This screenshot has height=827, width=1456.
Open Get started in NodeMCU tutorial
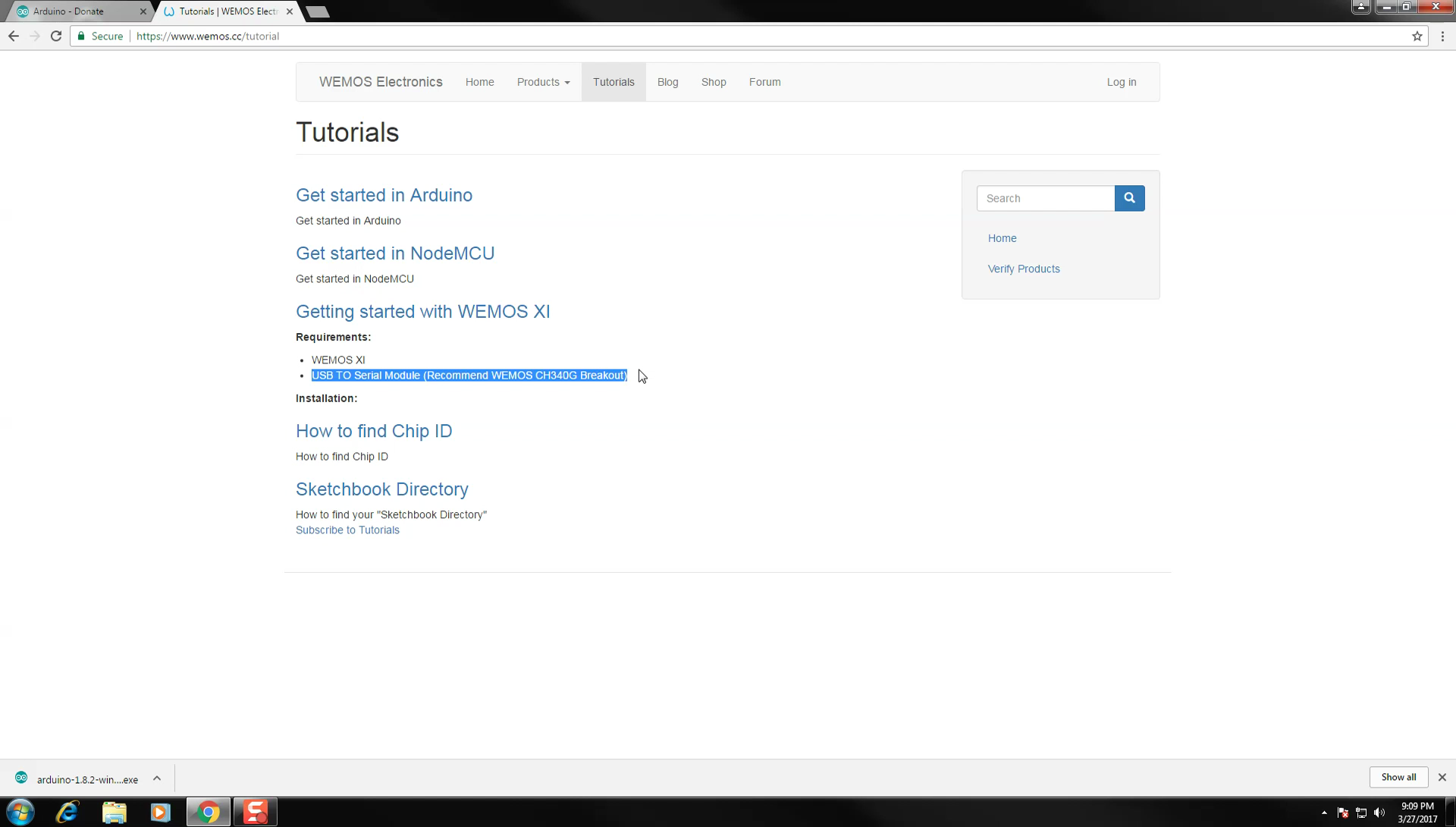(395, 253)
